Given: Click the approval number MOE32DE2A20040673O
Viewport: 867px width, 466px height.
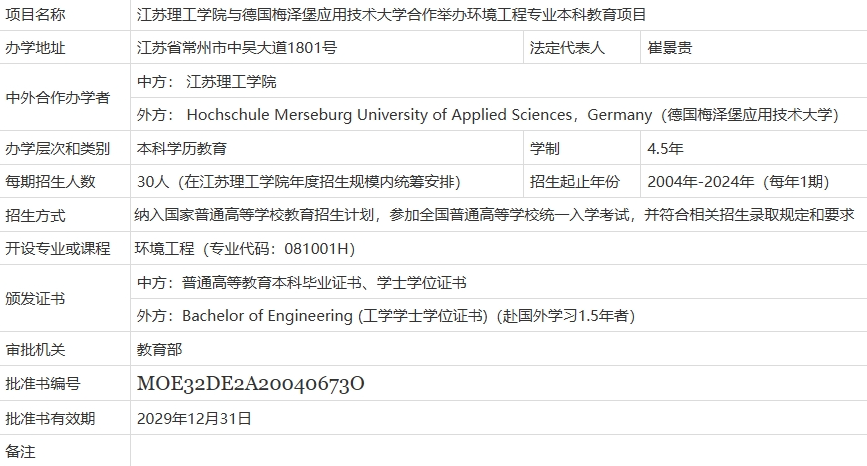Looking at the screenshot, I should pyautogui.click(x=250, y=384).
